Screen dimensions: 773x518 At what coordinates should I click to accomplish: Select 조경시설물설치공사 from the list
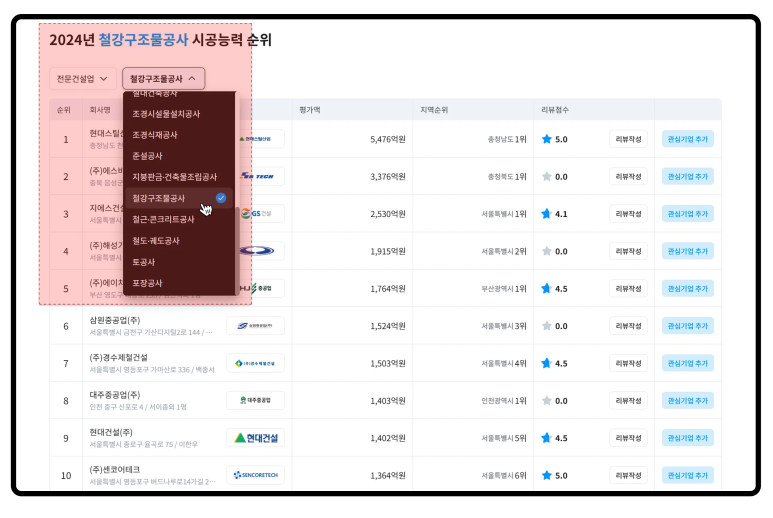(178, 114)
